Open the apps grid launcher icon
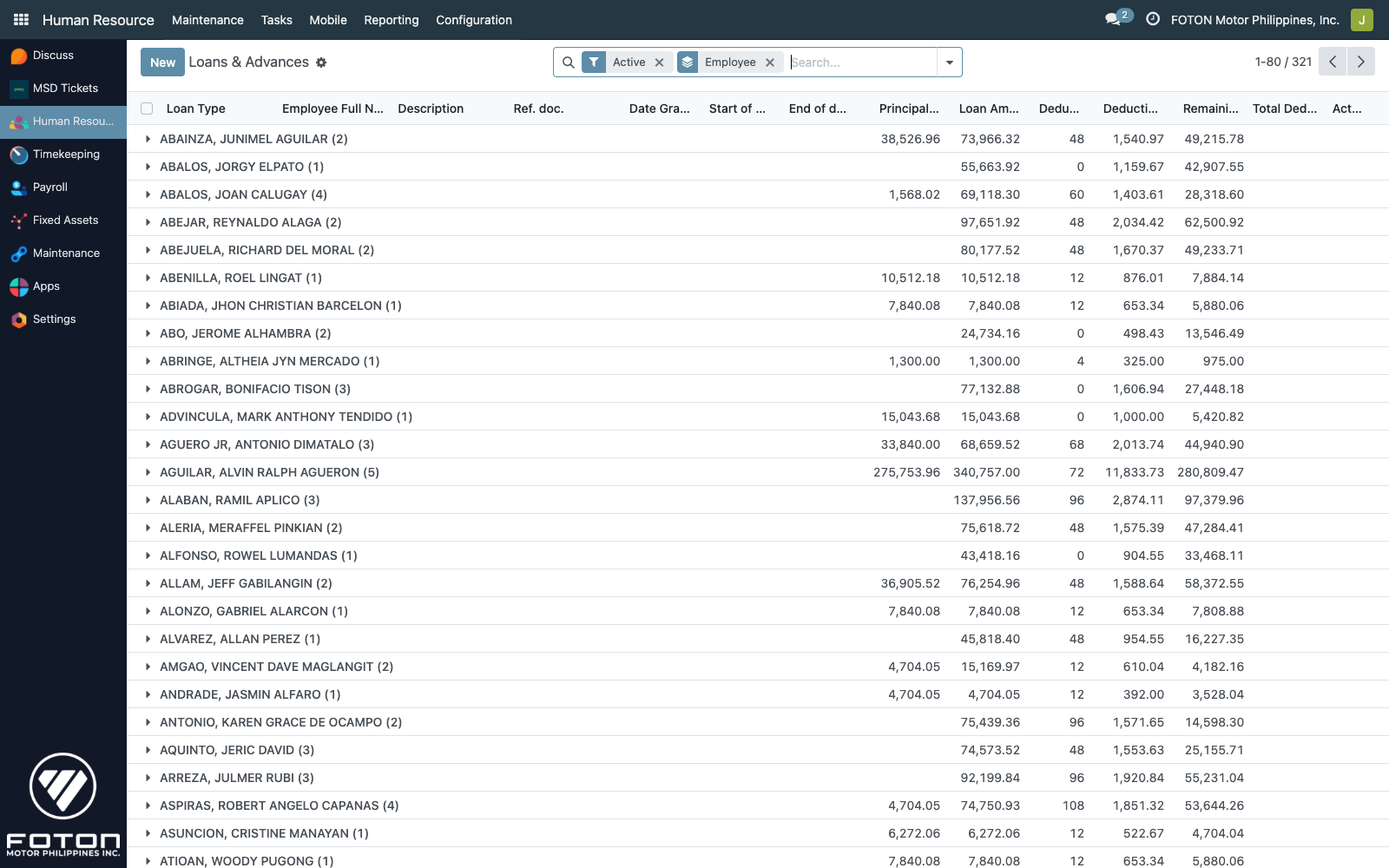 pos(20,19)
